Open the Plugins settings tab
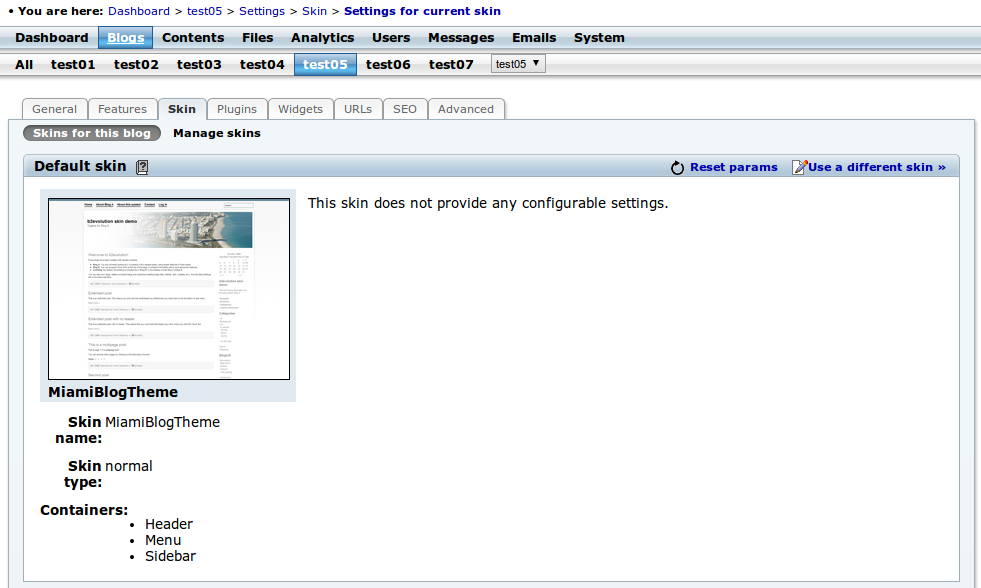Viewport: 981px width, 588px height. (x=237, y=109)
